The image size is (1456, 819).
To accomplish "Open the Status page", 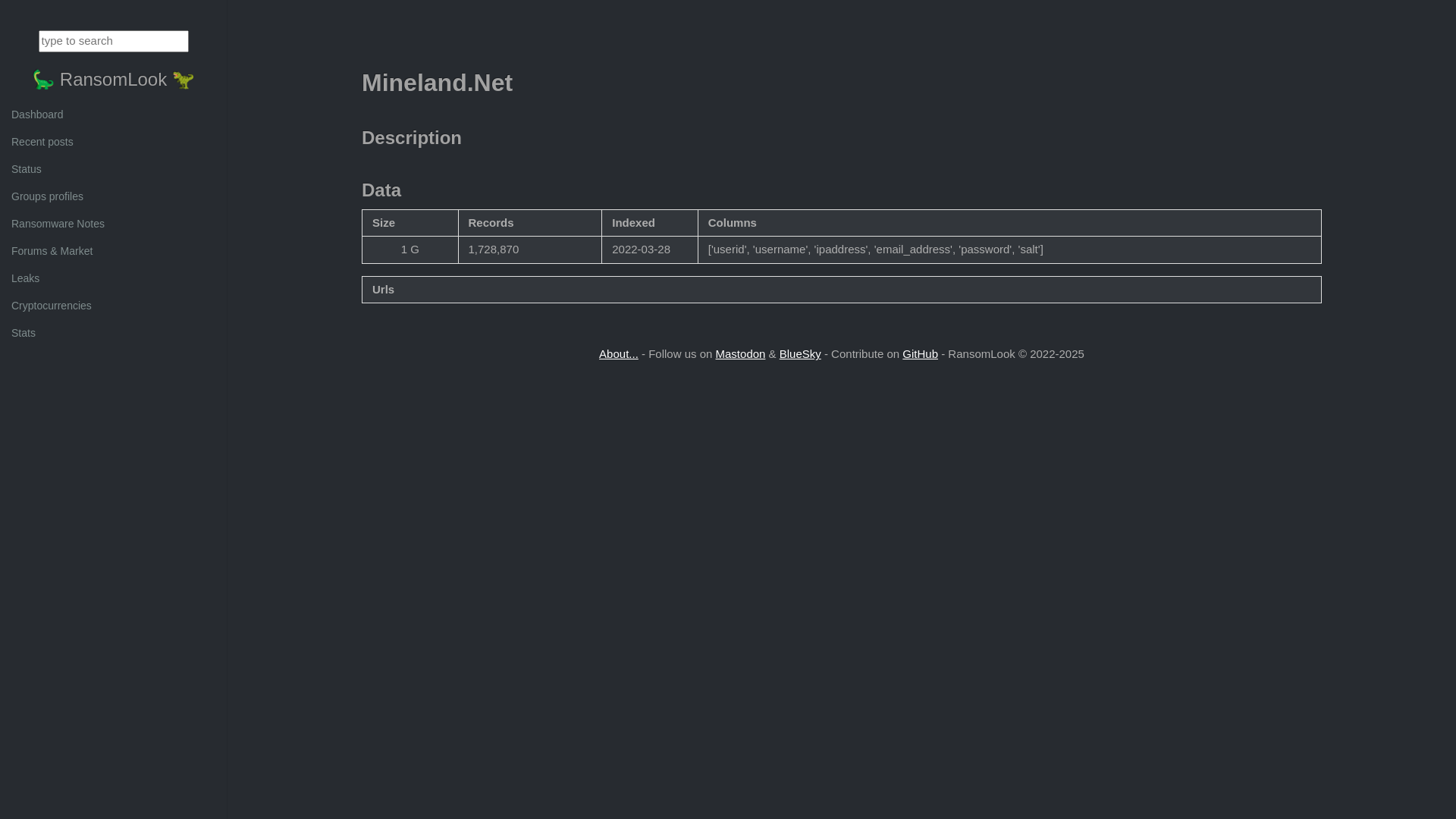I will tap(27, 169).
